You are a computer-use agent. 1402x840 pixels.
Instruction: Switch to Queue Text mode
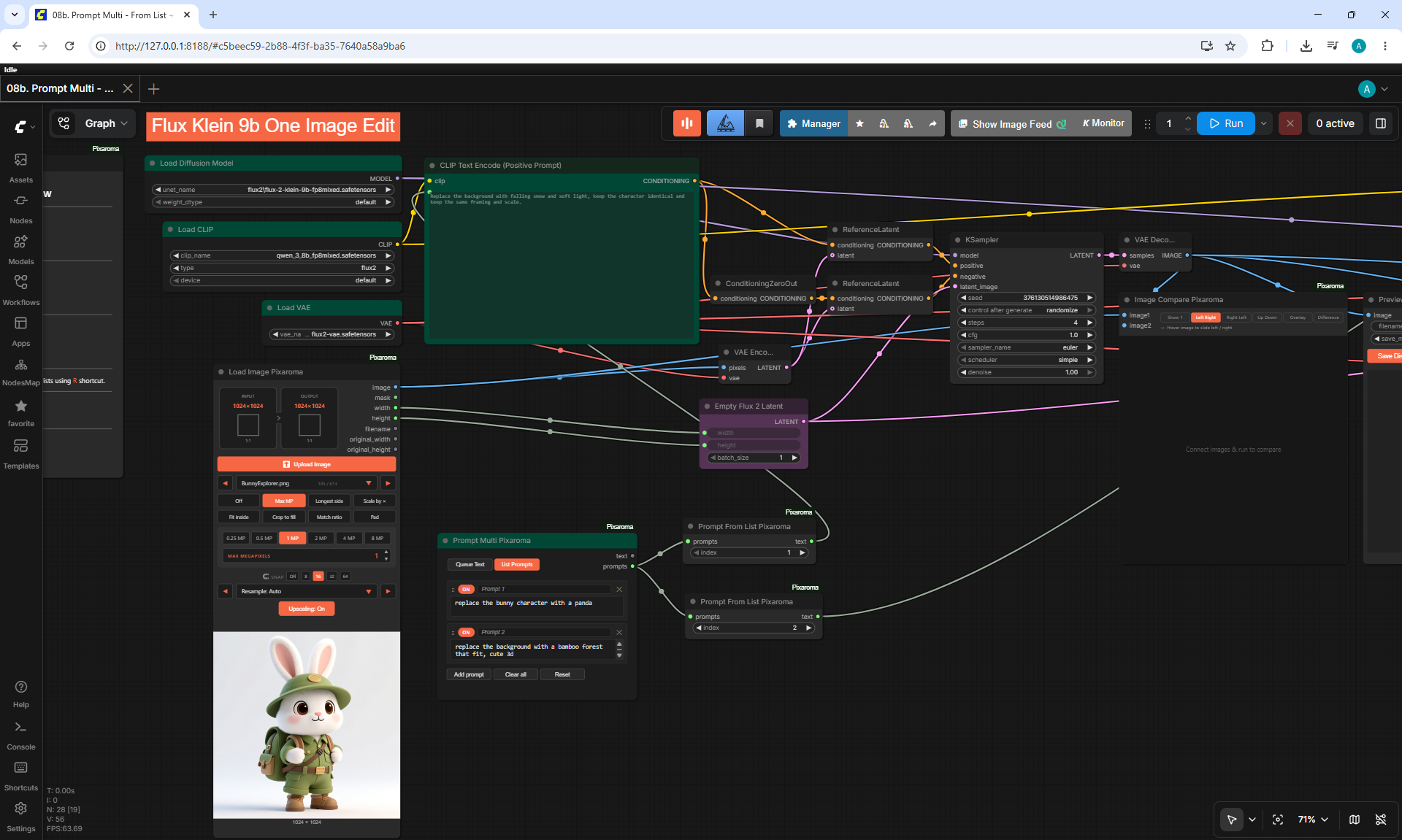click(x=470, y=564)
